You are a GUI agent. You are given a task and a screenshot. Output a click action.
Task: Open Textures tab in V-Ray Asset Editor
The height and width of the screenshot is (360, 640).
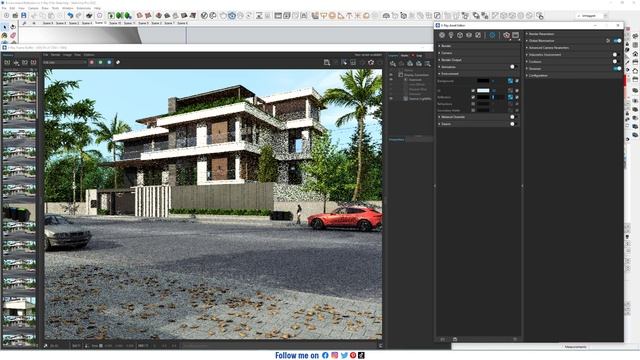tap(478, 36)
